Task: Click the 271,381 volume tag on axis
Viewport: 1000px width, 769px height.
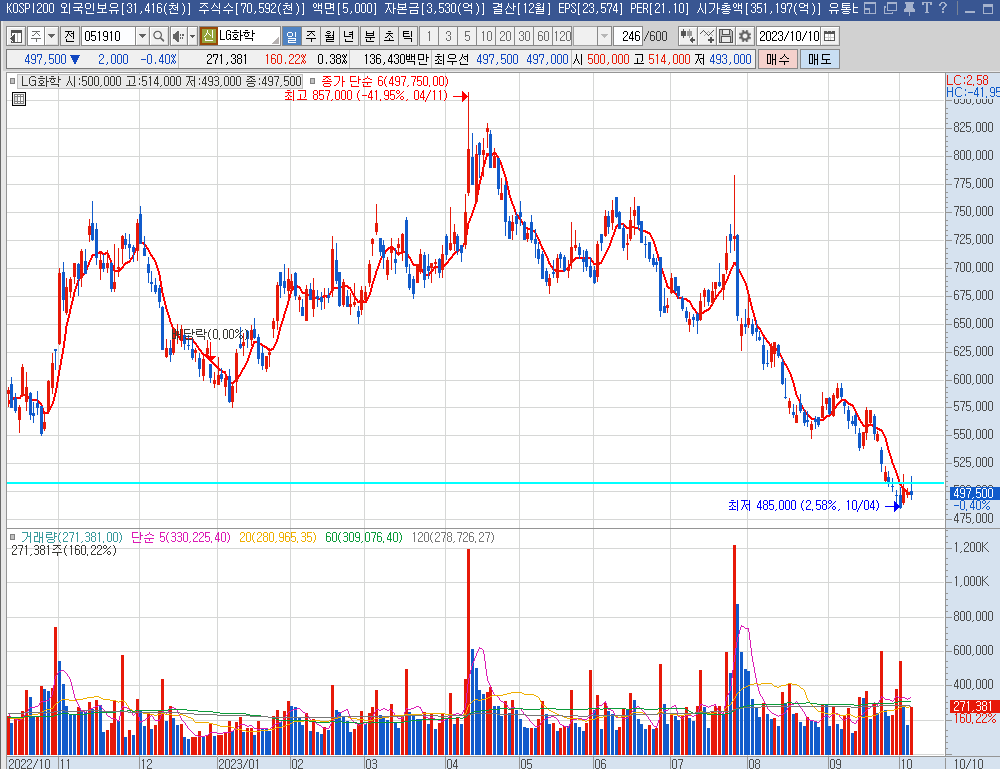Action: (973, 706)
